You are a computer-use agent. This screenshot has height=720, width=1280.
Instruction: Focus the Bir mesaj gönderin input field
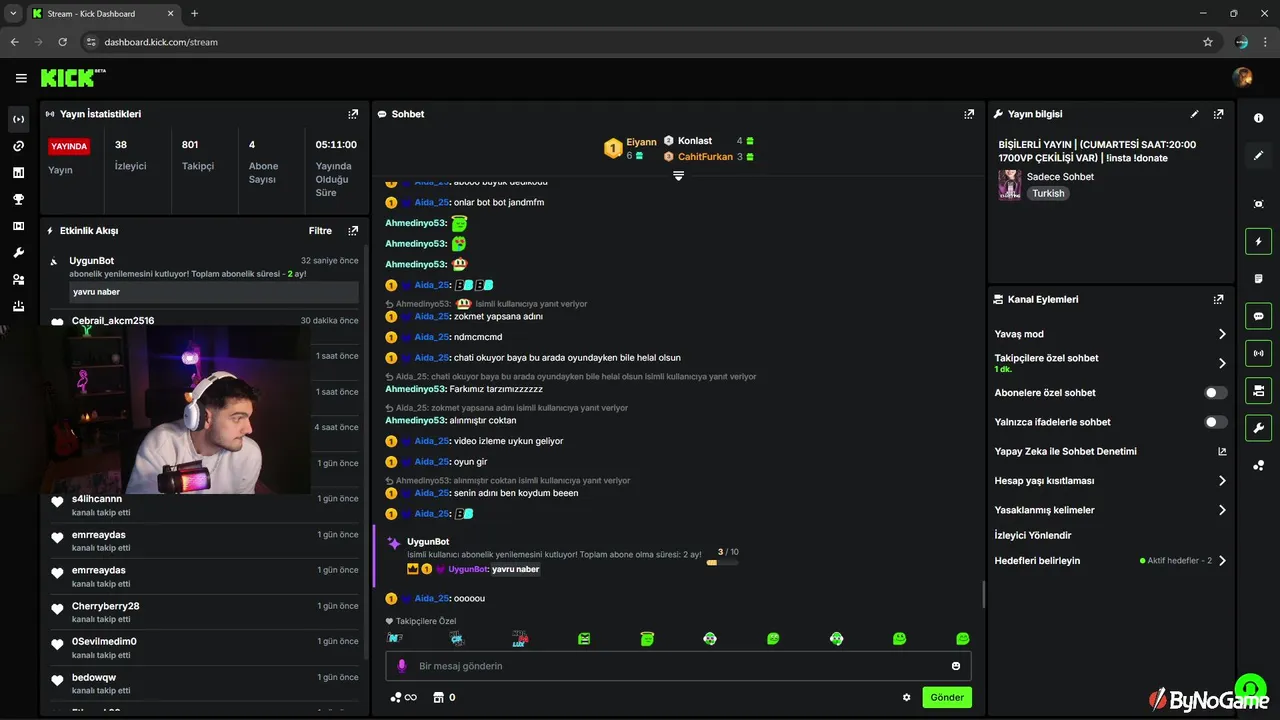pos(678,666)
